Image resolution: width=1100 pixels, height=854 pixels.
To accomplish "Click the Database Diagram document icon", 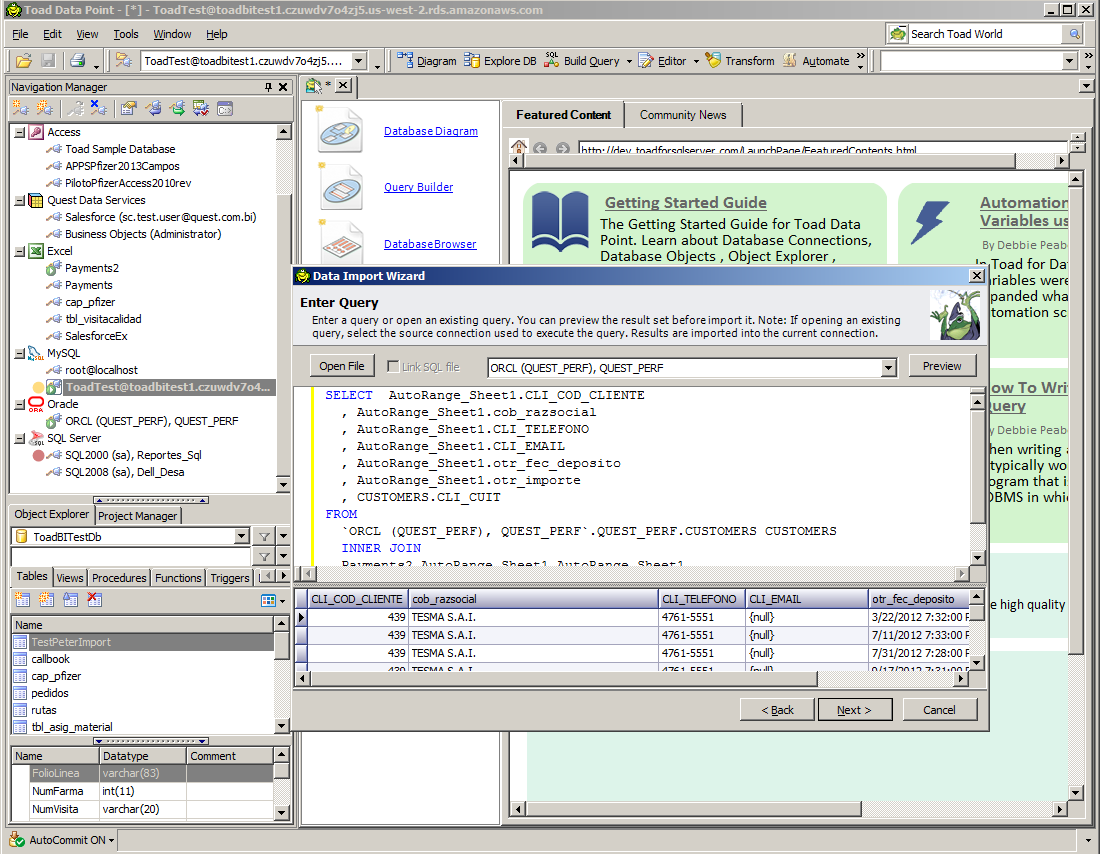I will 340,131.
